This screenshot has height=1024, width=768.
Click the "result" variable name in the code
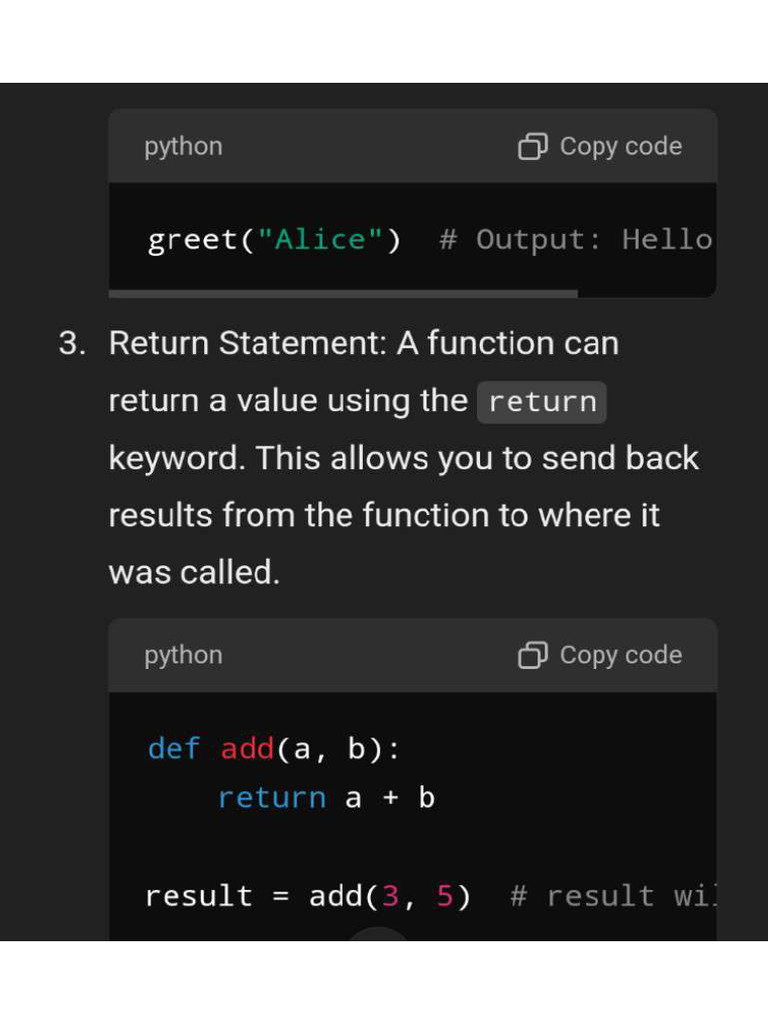tap(199, 896)
